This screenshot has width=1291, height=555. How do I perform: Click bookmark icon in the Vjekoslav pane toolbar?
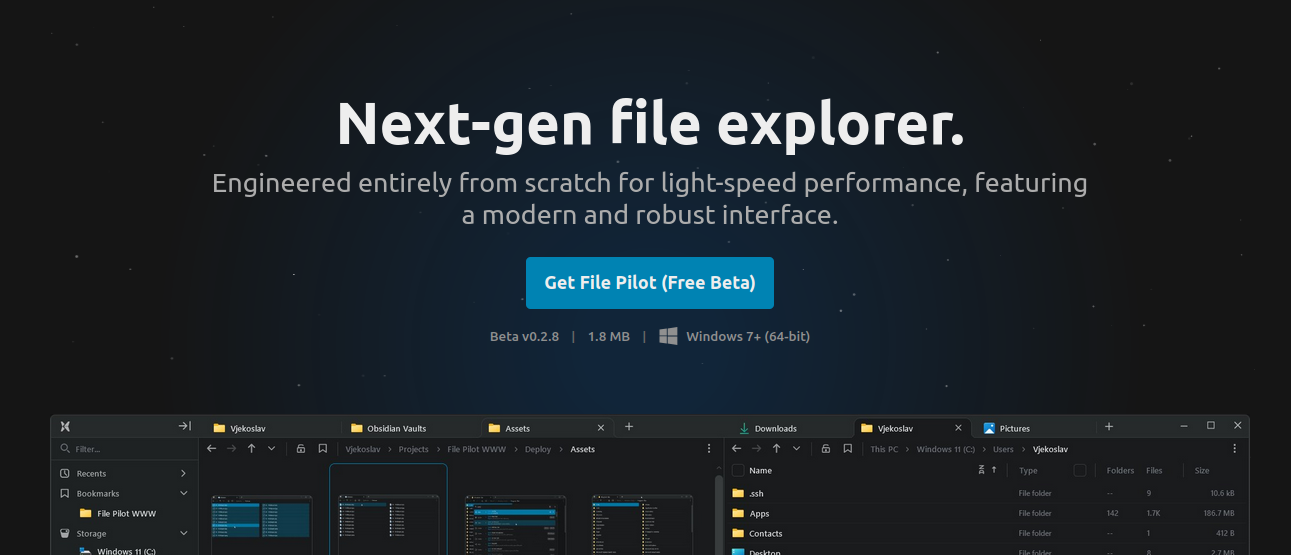point(847,449)
